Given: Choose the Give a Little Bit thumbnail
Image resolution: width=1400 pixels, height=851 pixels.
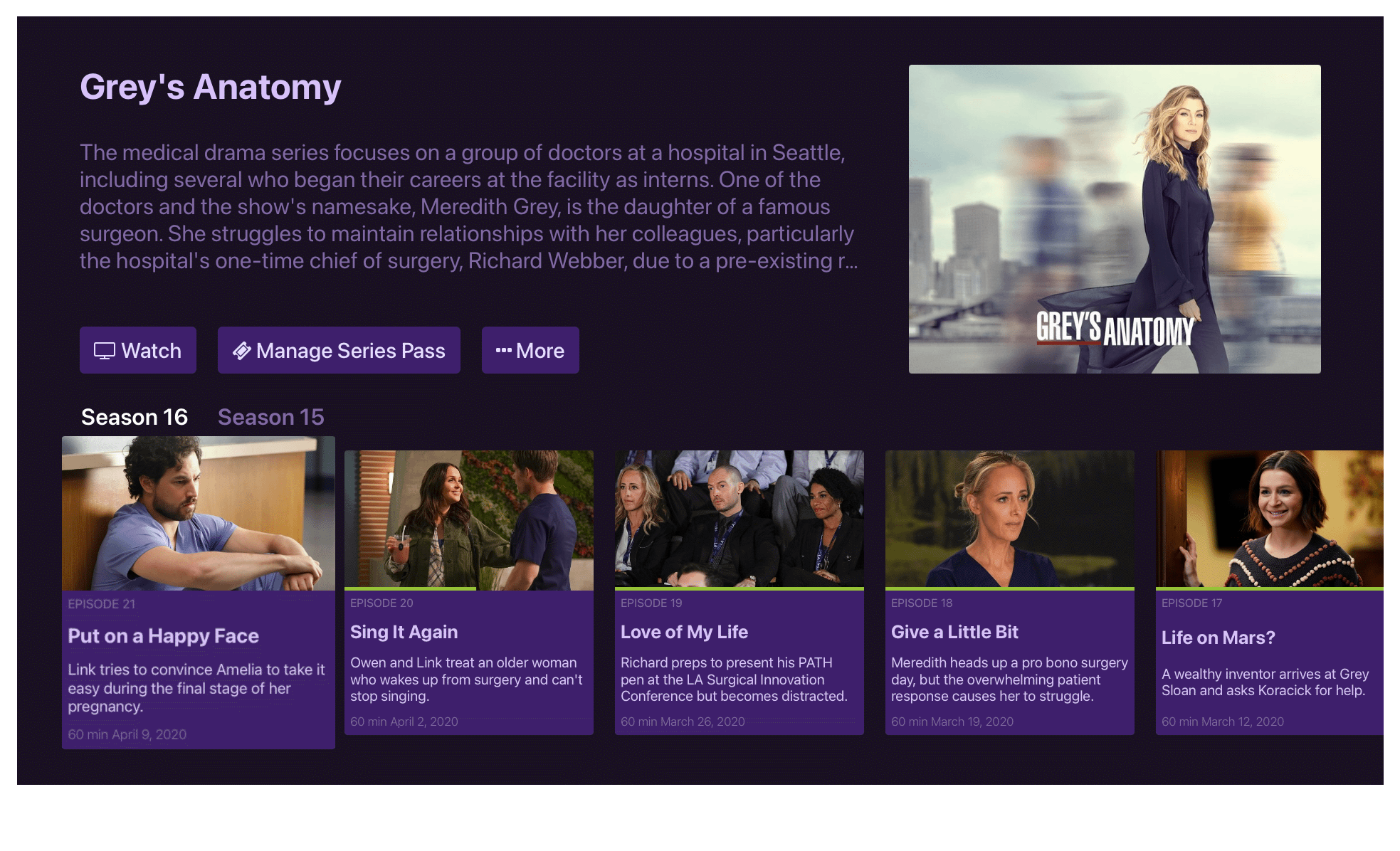Looking at the screenshot, I should point(1010,519).
